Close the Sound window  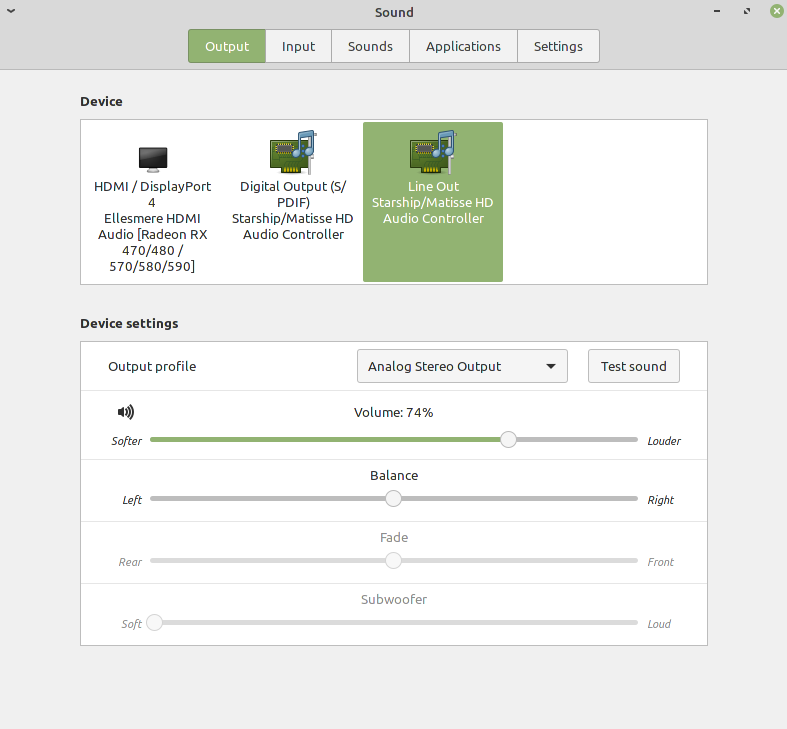[776, 11]
